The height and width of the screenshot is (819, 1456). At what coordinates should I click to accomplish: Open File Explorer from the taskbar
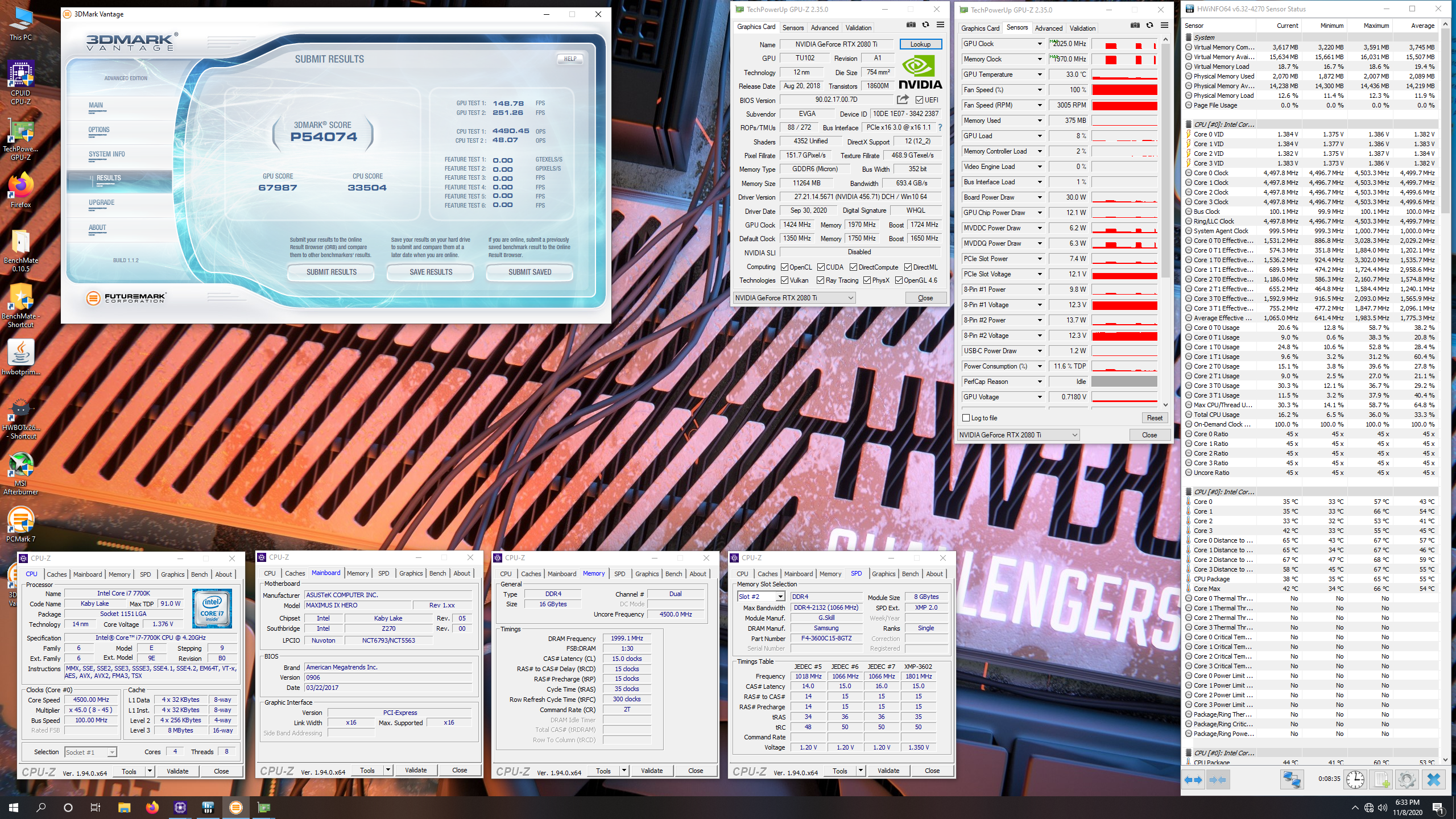[124, 808]
